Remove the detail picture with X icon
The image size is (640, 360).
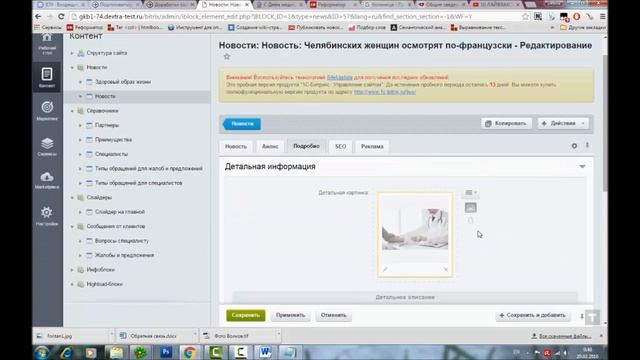coord(446,269)
